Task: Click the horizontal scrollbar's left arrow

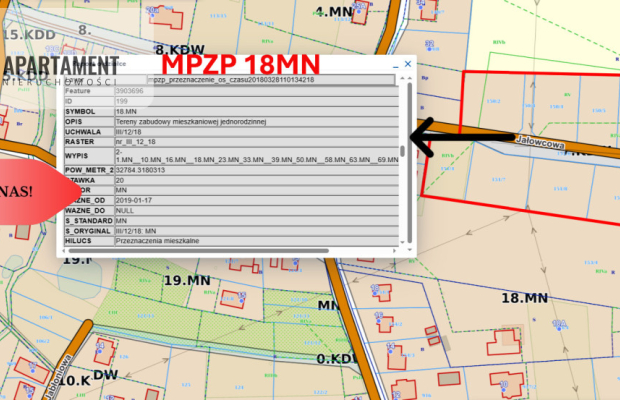Action: (65, 251)
